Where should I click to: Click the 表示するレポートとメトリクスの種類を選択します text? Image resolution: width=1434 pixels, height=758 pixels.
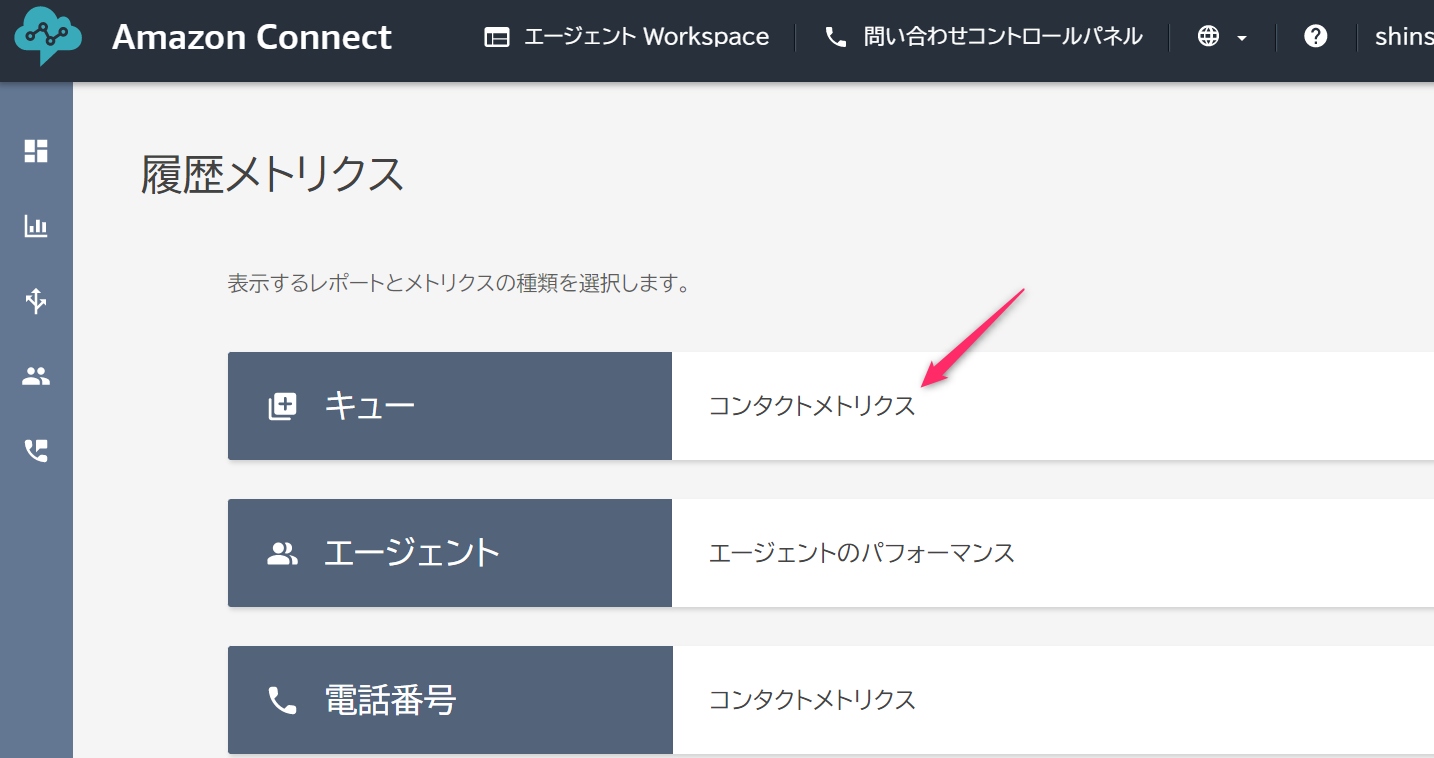[x=459, y=284]
